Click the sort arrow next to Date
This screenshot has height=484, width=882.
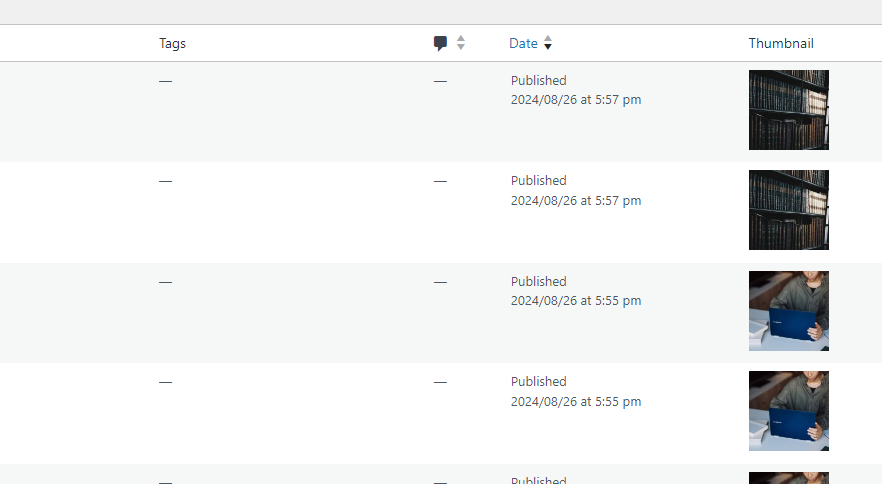tap(548, 43)
